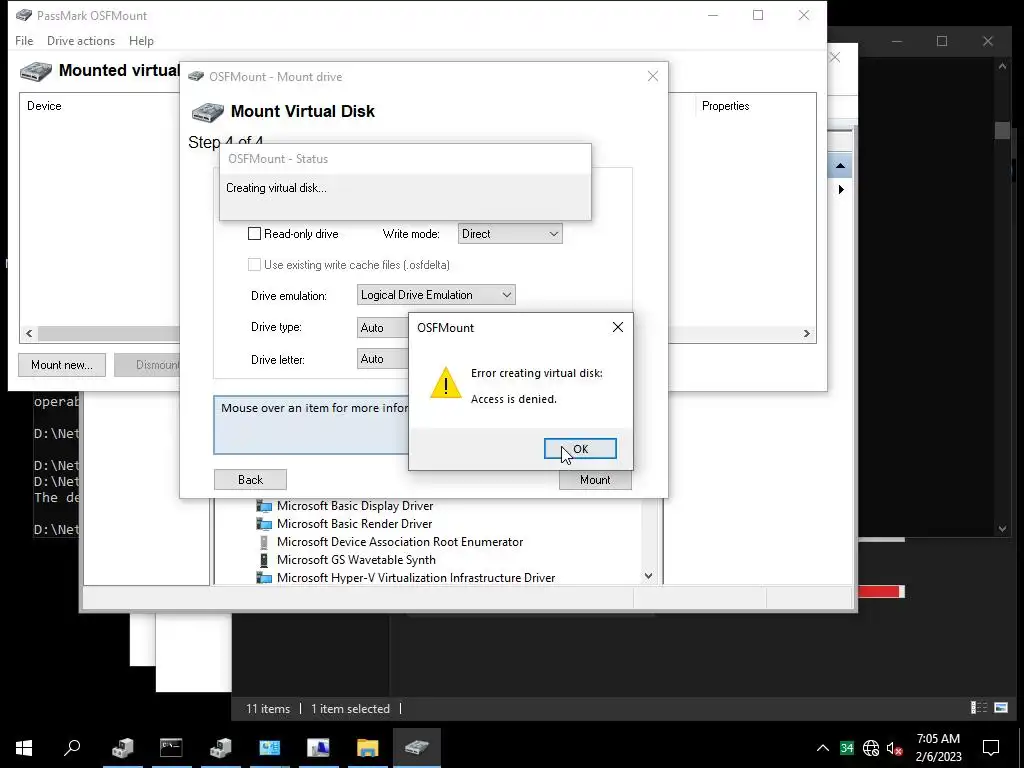The image size is (1024, 768).
Task: Click the green 34 tray icon
Action: 847,748
